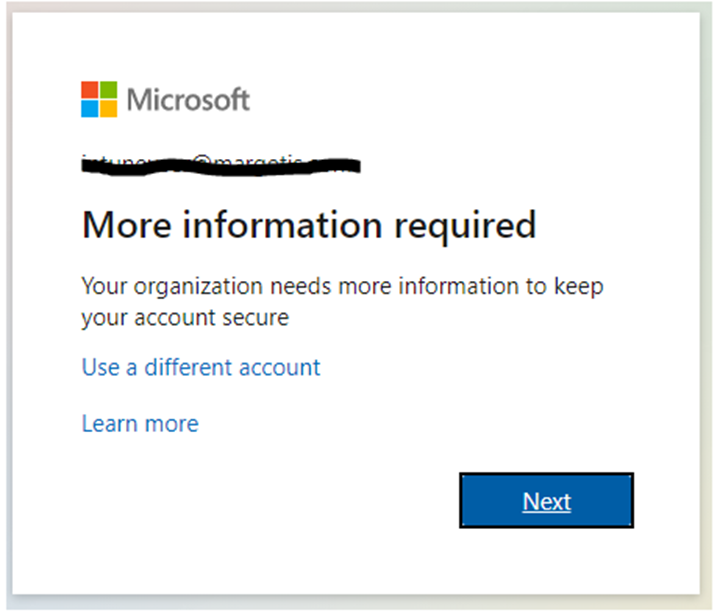Click the blue square in Microsoft logo
Viewport: 720px width, 613px height.
[90, 108]
